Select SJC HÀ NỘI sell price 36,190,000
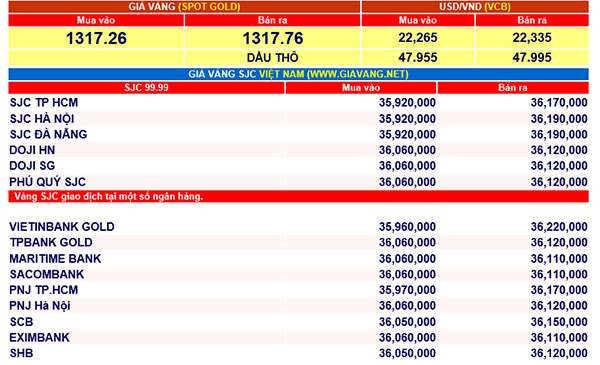This screenshot has height=365, width=600. click(559, 119)
